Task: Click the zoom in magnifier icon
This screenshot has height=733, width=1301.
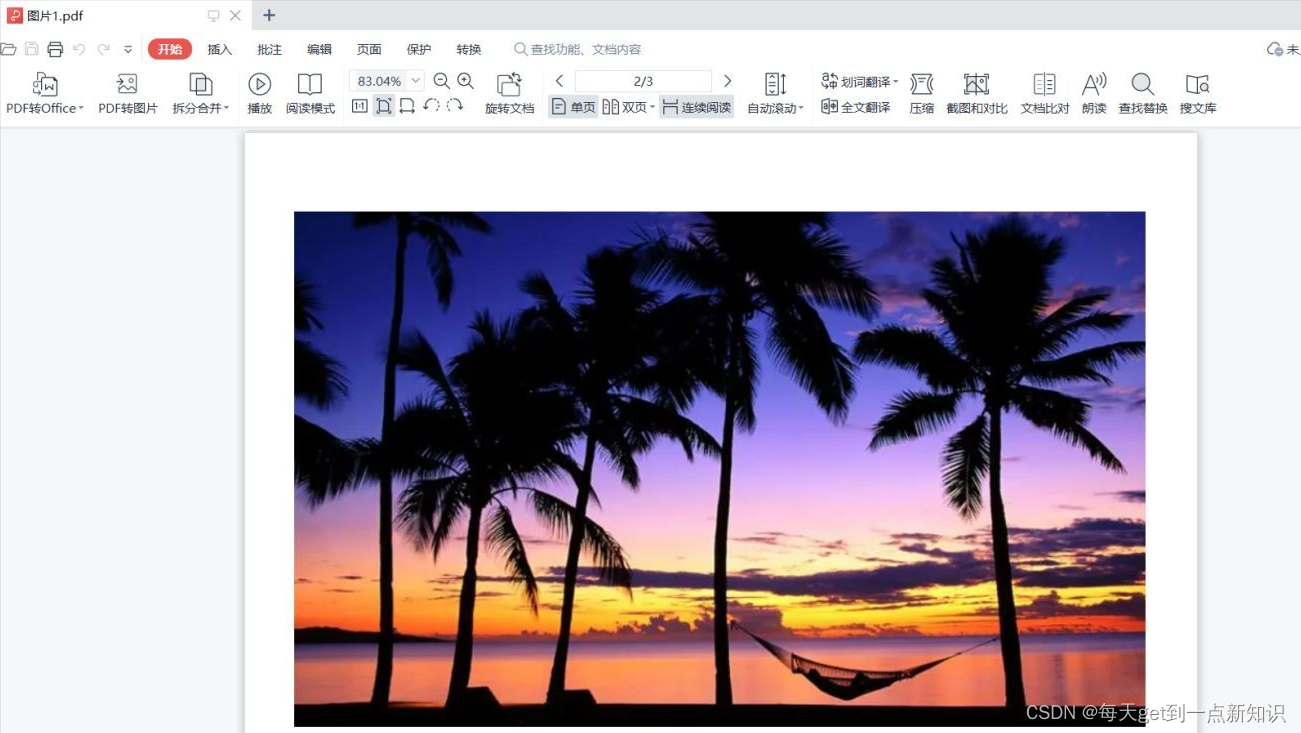Action: click(x=465, y=81)
